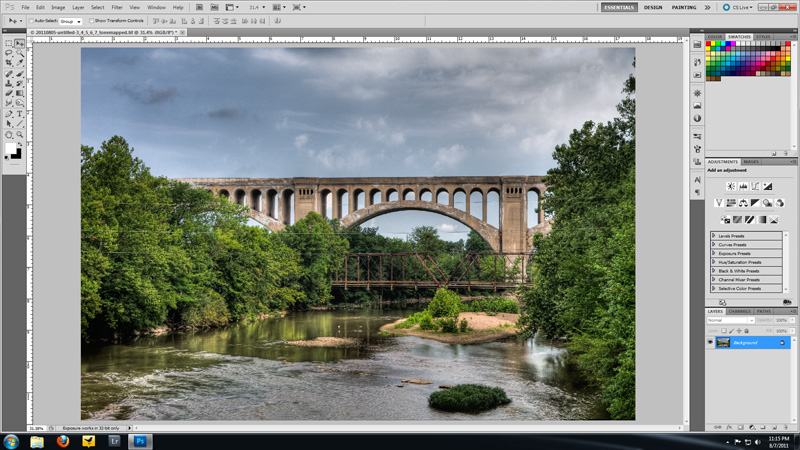Open Firefox from the Windows taskbar
This screenshot has width=800, height=450.
coord(62,441)
